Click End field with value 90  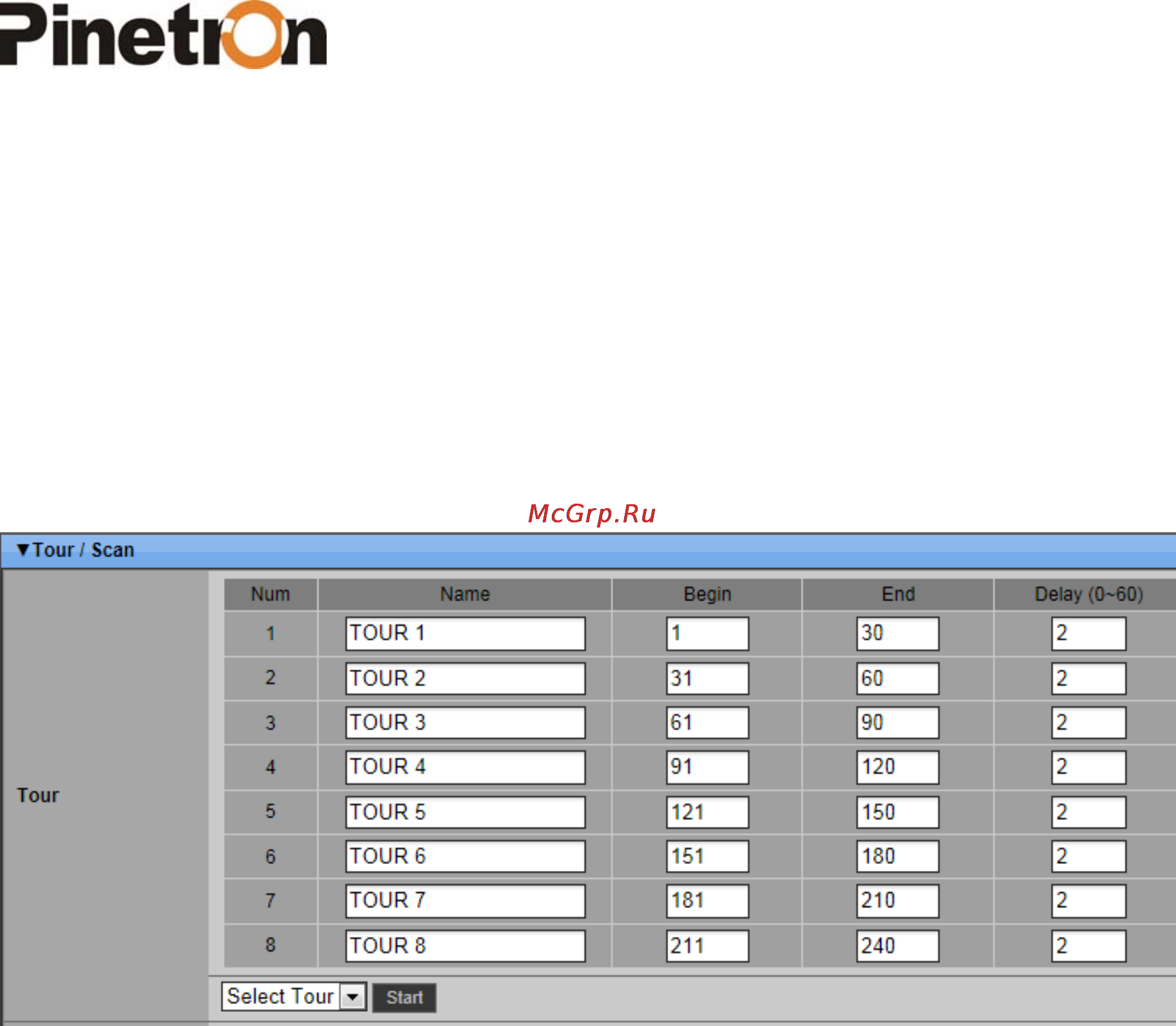point(898,723)
